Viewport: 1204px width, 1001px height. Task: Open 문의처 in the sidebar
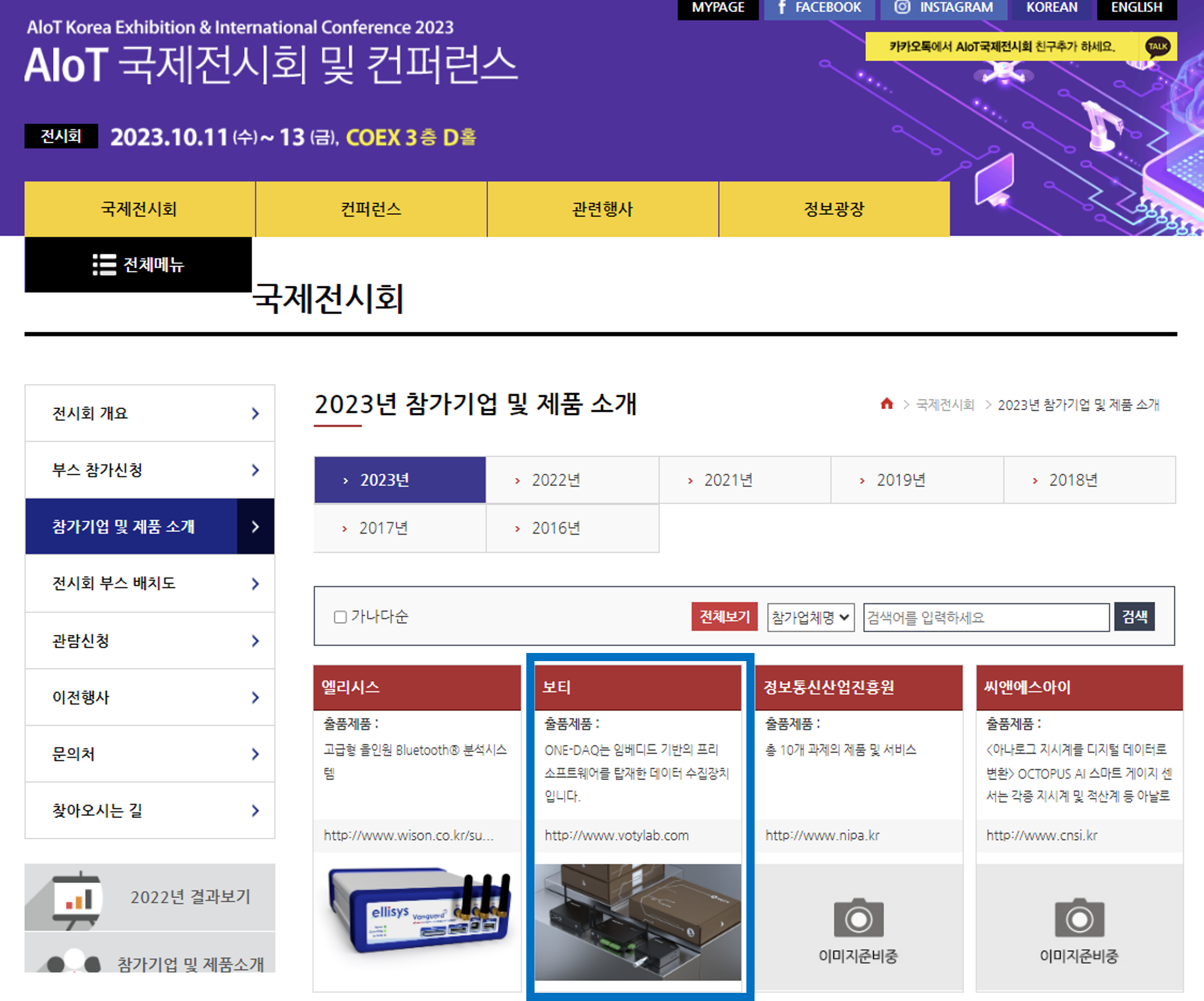[150, 754]
